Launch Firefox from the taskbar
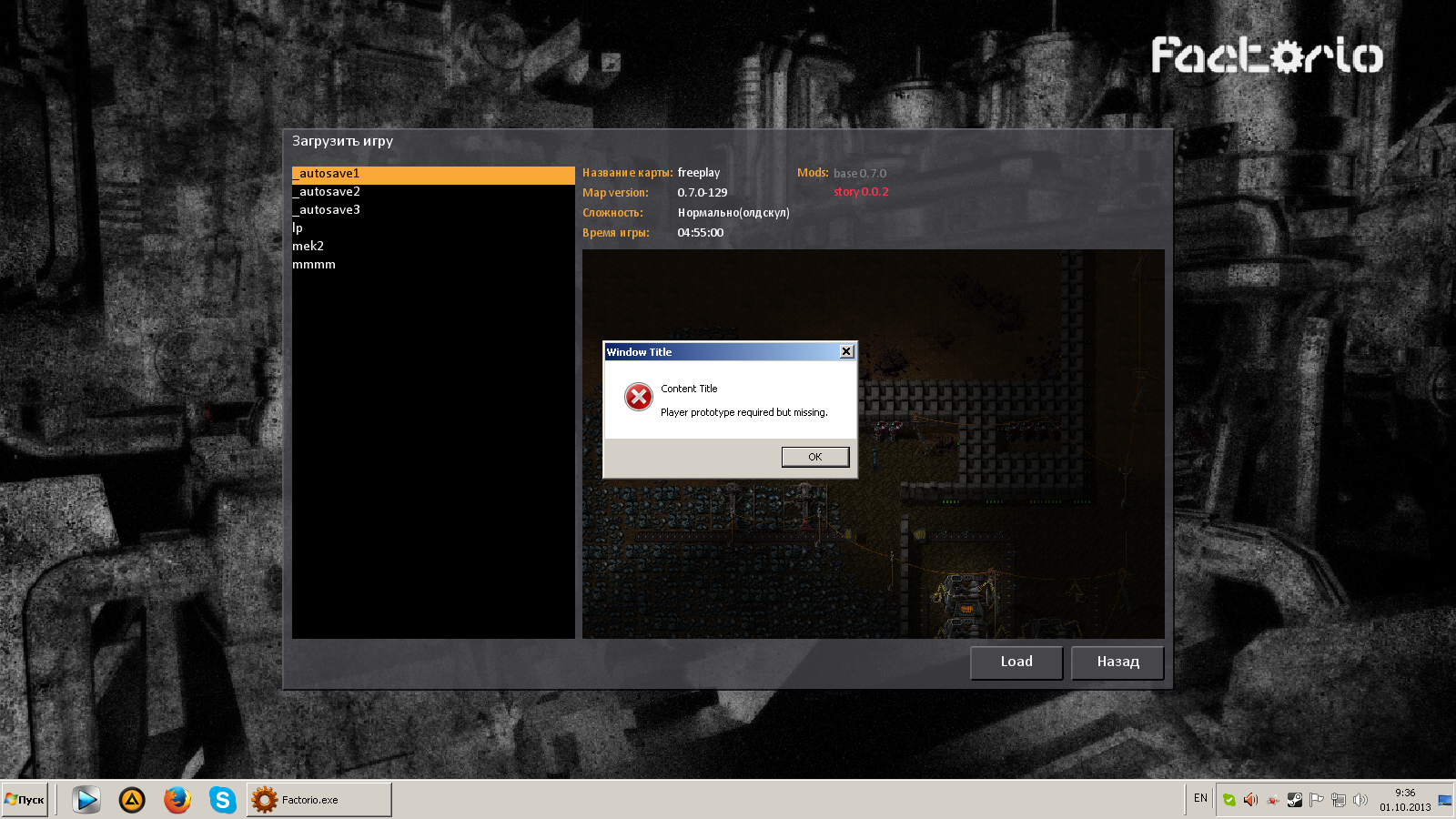Screen dimensions: 1456x819 pos(177,800)
